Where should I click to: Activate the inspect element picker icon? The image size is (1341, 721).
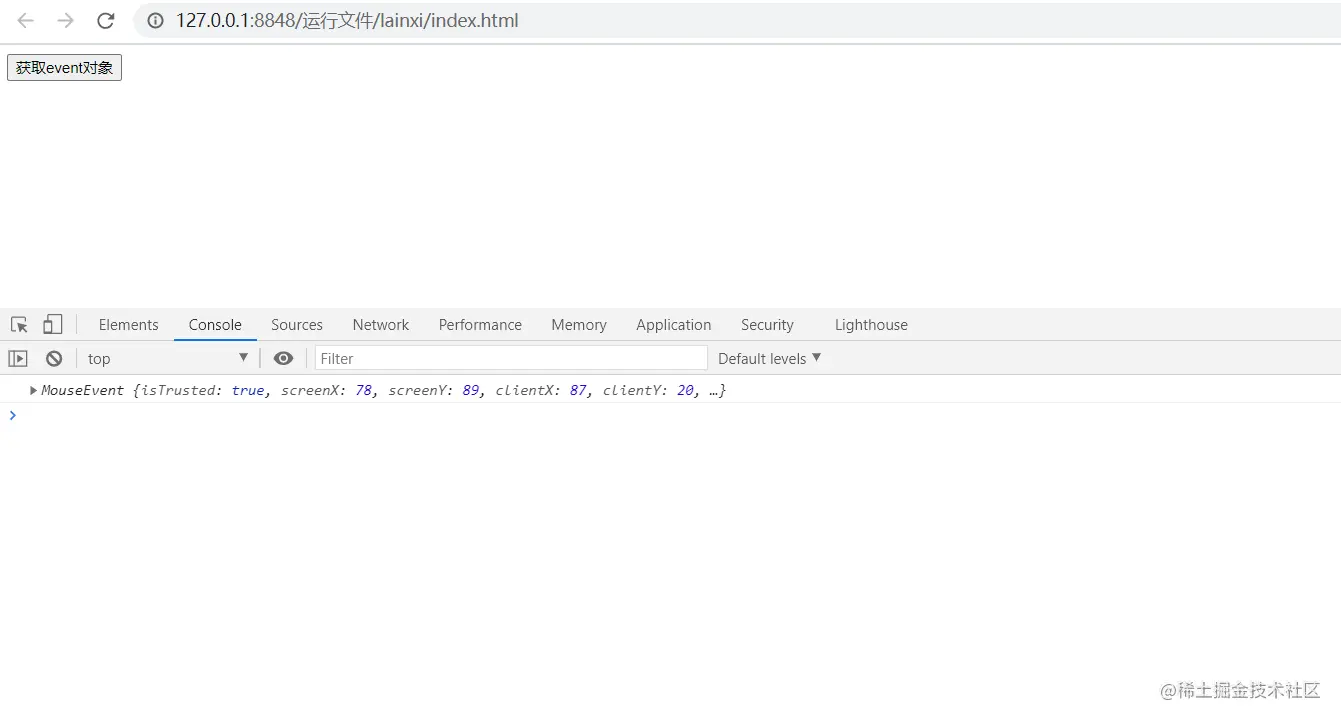coord(19,325)
